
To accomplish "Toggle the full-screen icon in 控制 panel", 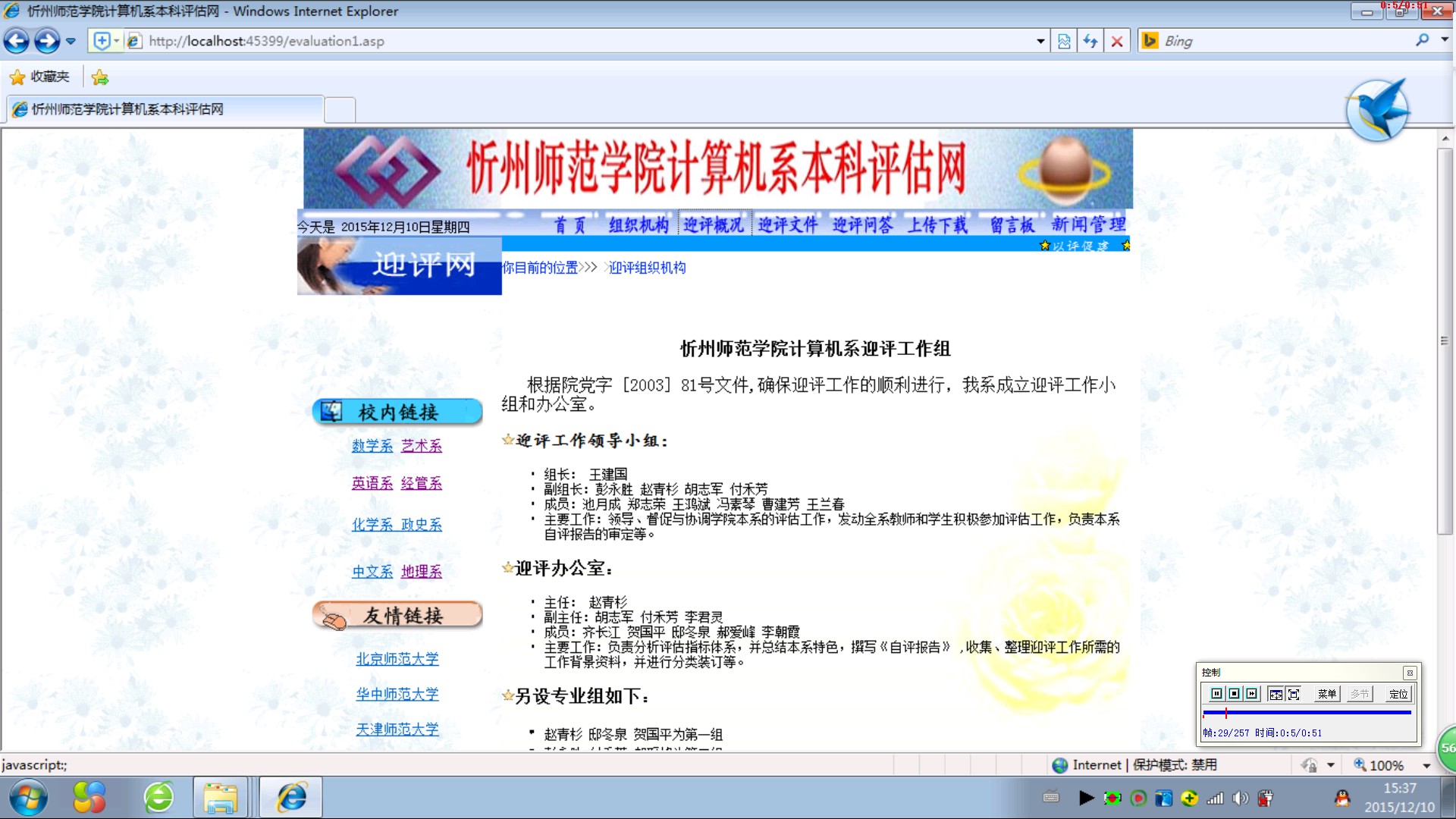I will pos(1294,694).
